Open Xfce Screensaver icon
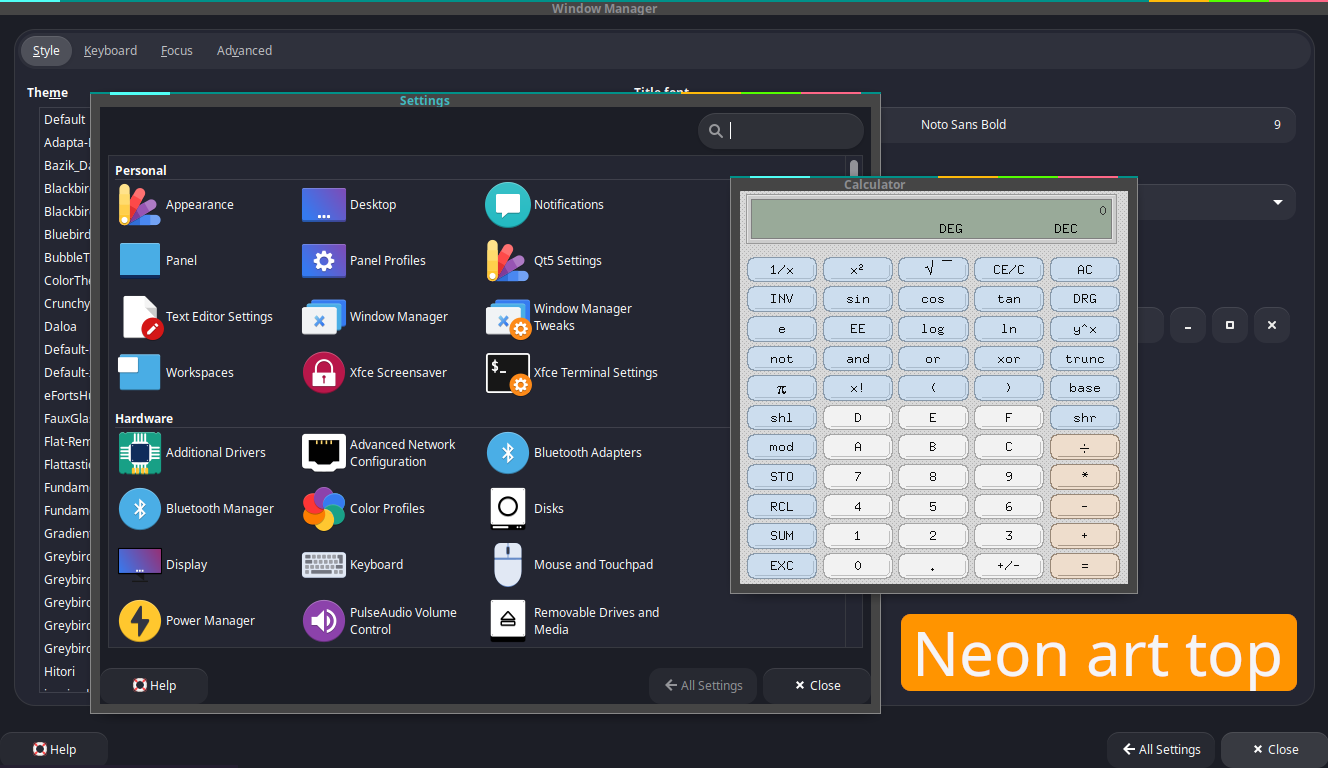Viewport: 1328px width, 768px height. 324,373
